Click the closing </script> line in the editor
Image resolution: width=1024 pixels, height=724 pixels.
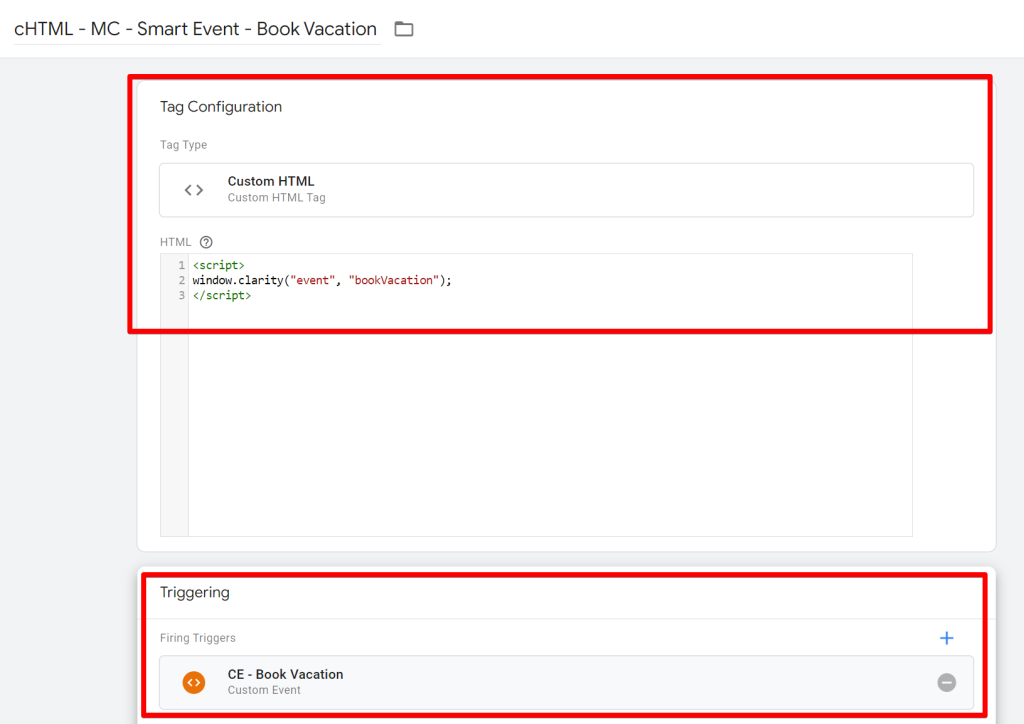[222, 295]
